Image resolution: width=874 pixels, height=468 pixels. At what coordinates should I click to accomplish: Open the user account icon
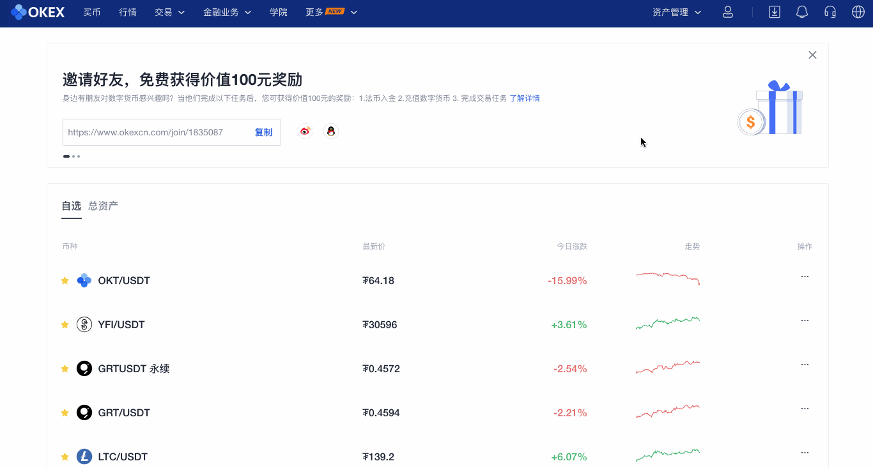[727, 12]
